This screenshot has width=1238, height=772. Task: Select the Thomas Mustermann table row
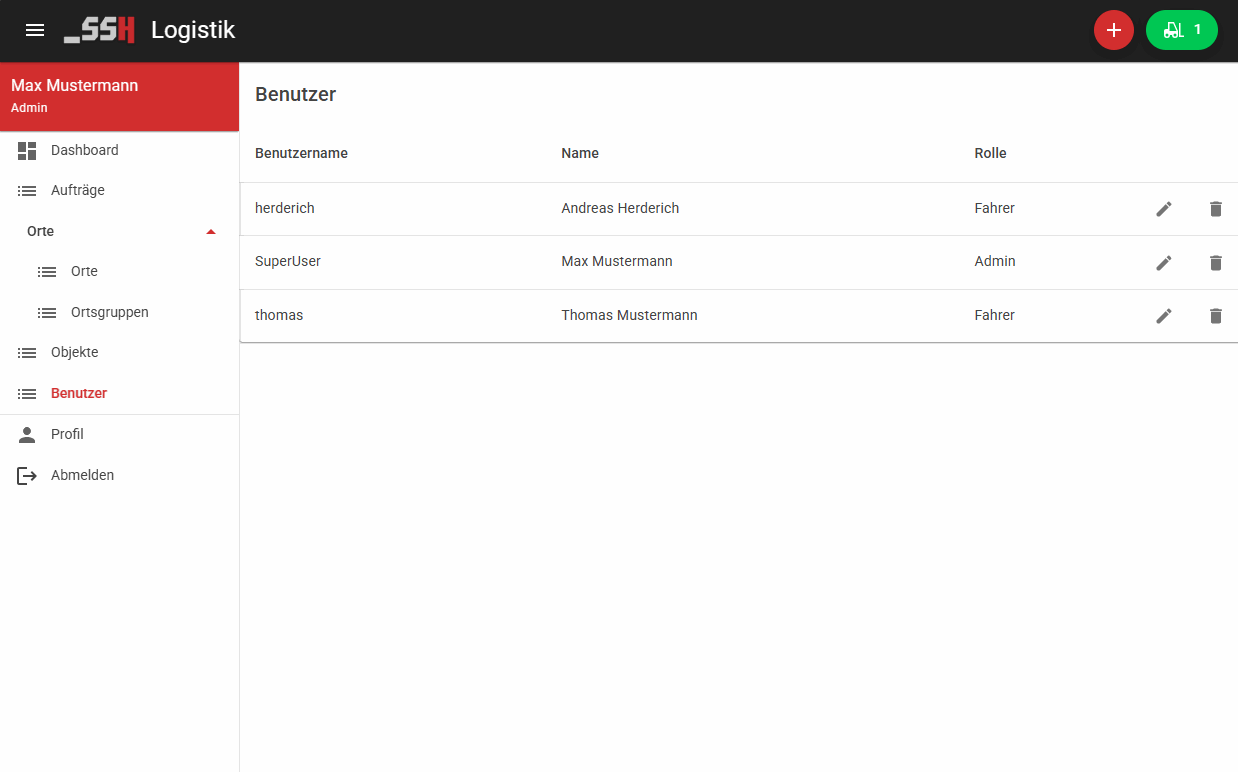(x=629, y=315)
